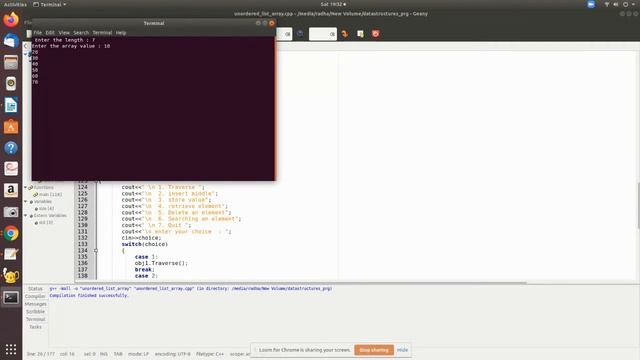Image resolution: width=640 pixels, height=360 pixels.
Task: Click the Geany editor horizontal scrollbar
Action: click(300, 282)
